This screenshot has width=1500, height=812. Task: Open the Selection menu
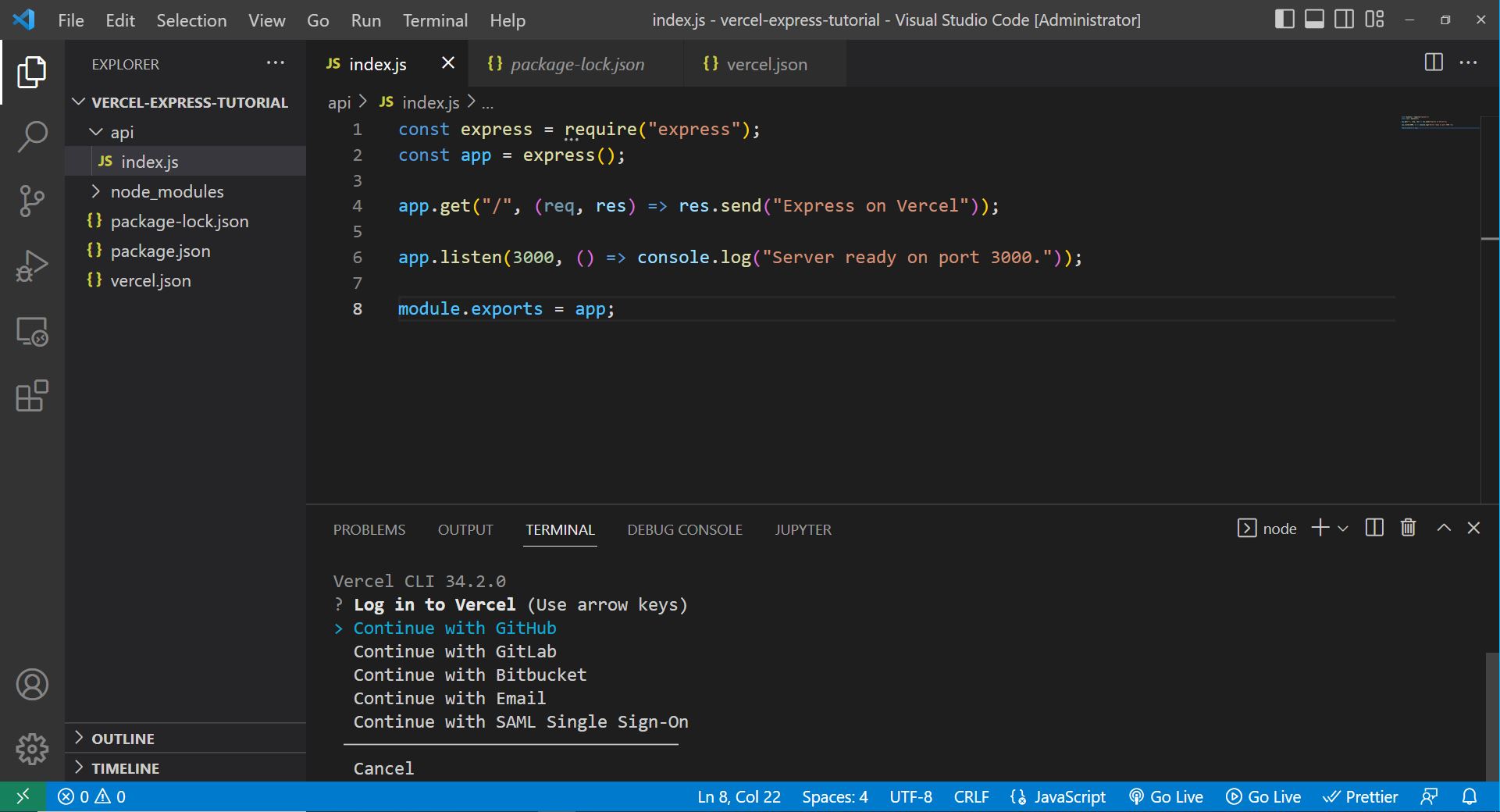(x=191, y=20)
